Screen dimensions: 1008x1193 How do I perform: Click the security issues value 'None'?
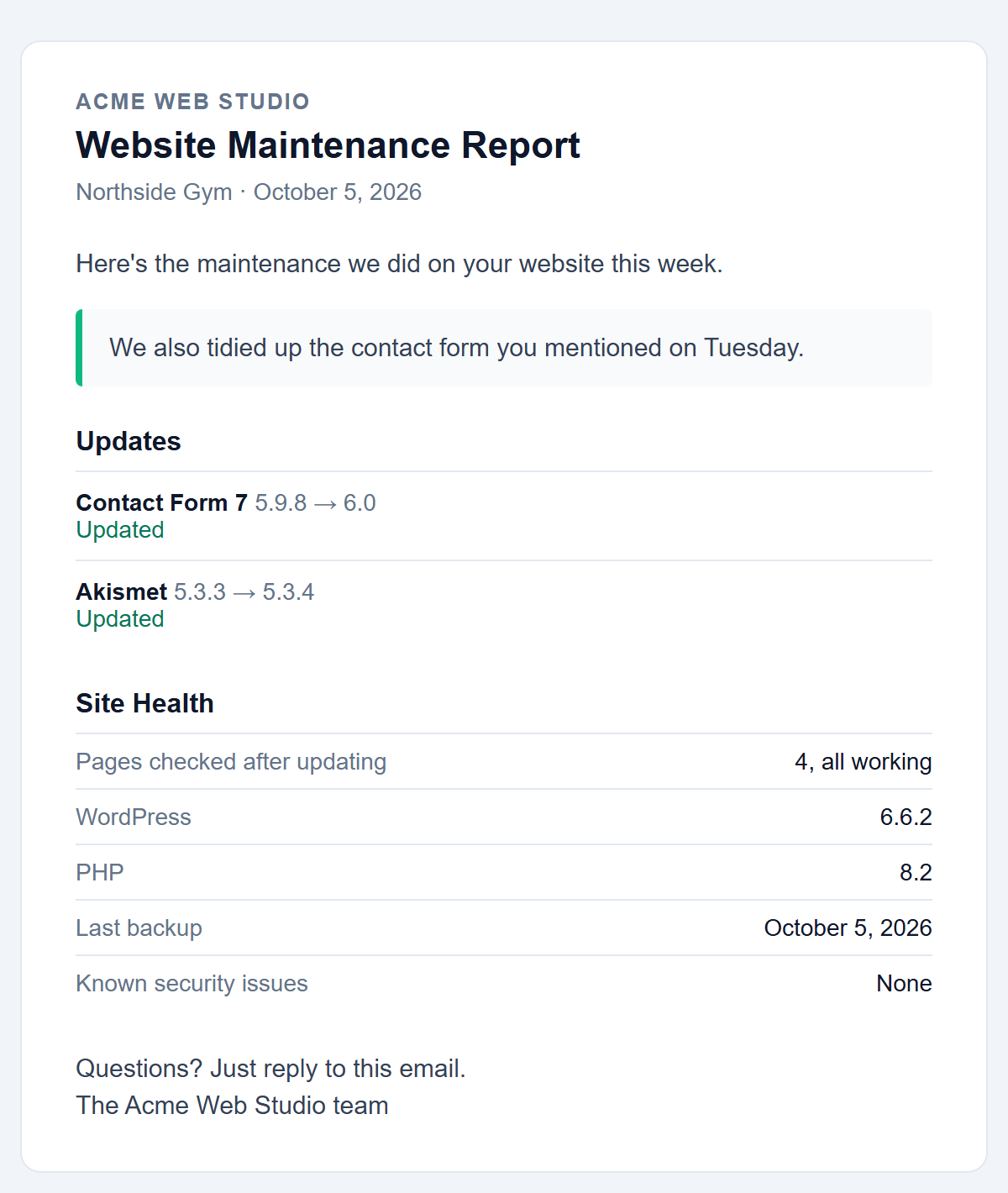pos(904,984)
